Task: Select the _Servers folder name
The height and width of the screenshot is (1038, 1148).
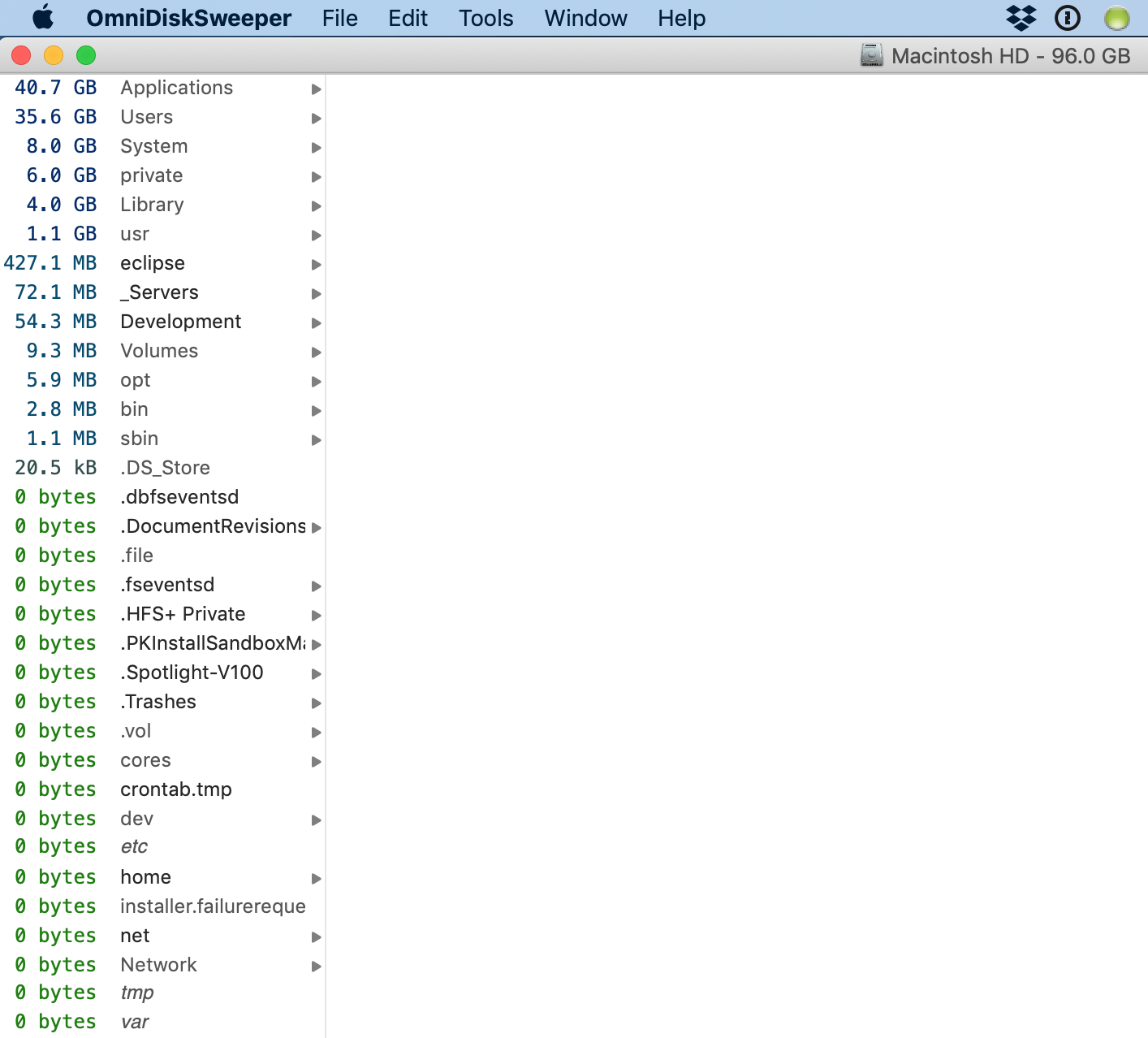Action: pyautogui.click(x=159, y=292)
